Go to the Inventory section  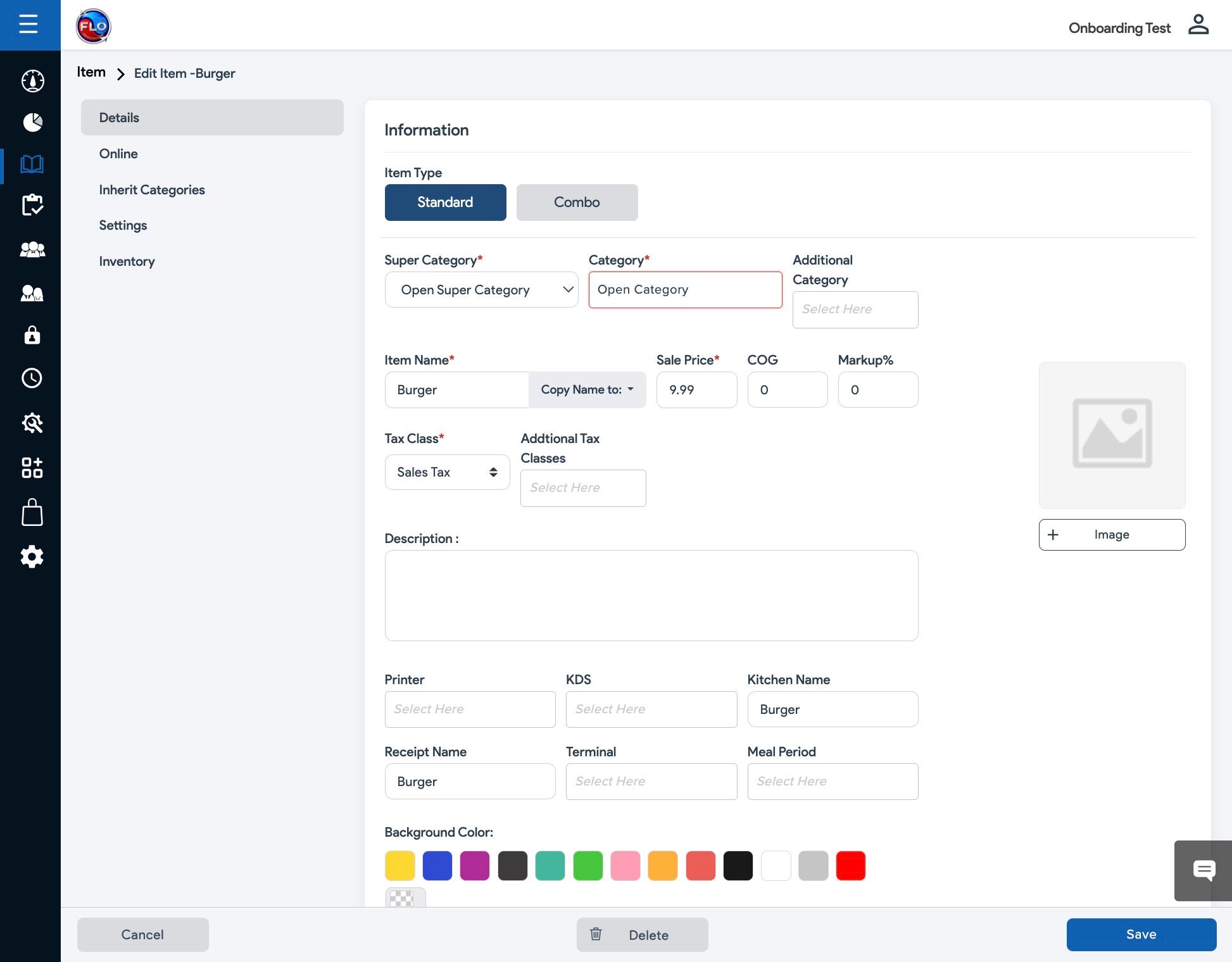coord(127,261)
